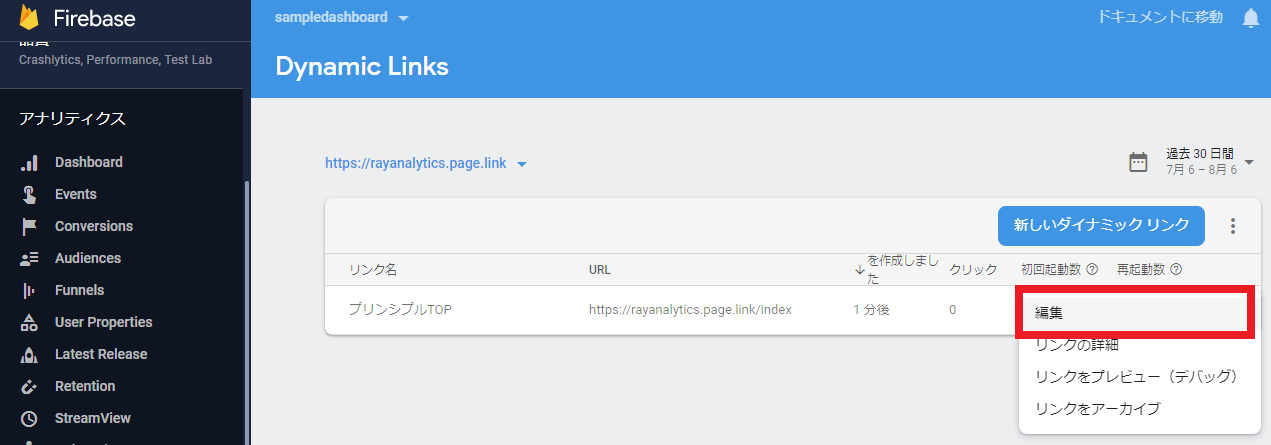Click the Events touch icon
Image resolution: width=1271 pixels, height=445 pixels.
coord(30,194)
